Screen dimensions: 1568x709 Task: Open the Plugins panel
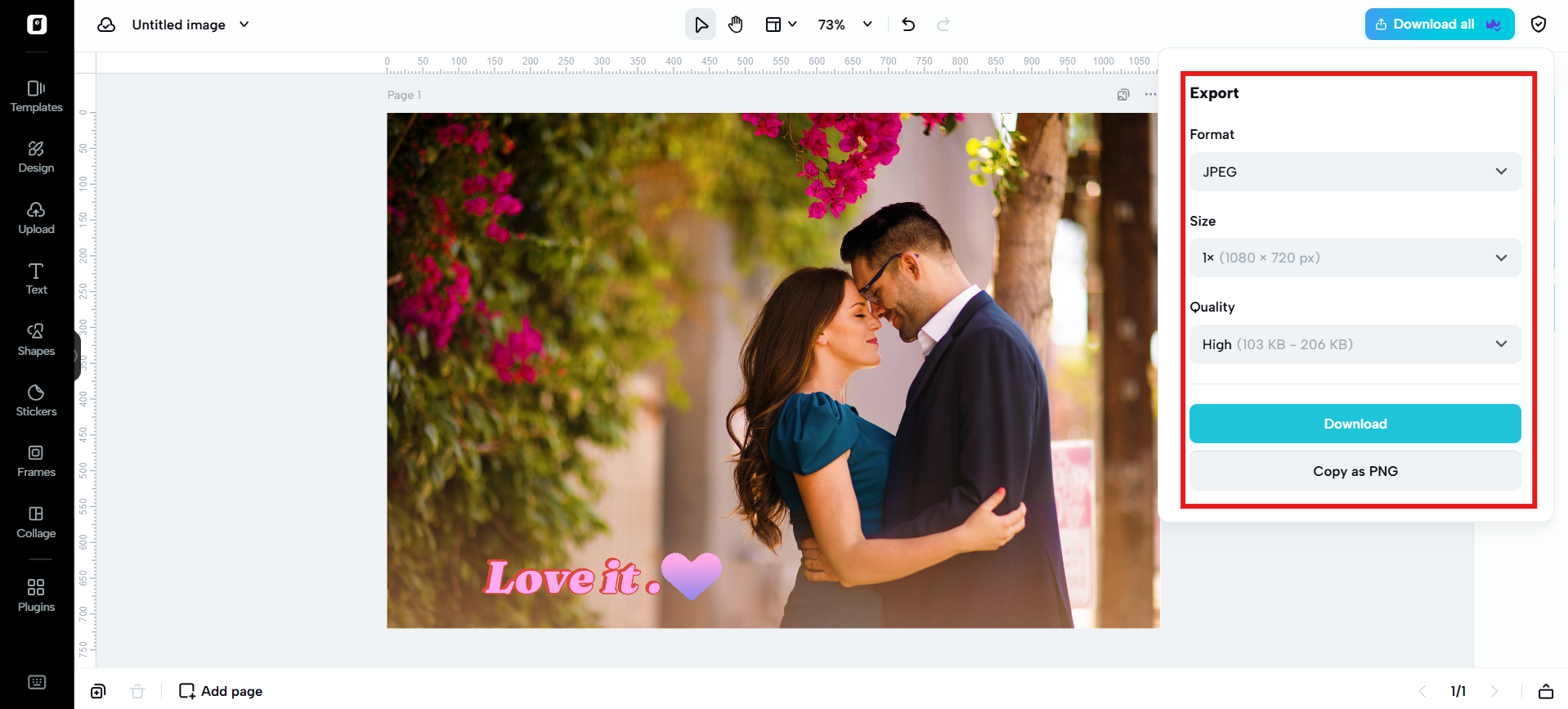36,596
